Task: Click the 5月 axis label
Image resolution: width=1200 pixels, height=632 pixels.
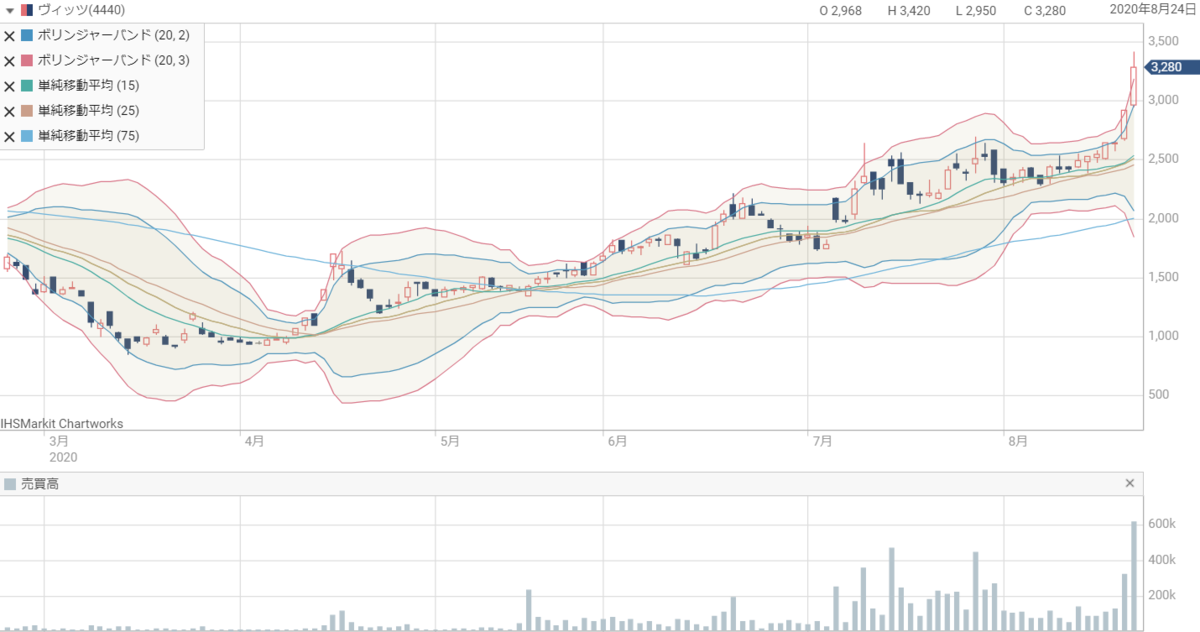Action: (448, 440)
